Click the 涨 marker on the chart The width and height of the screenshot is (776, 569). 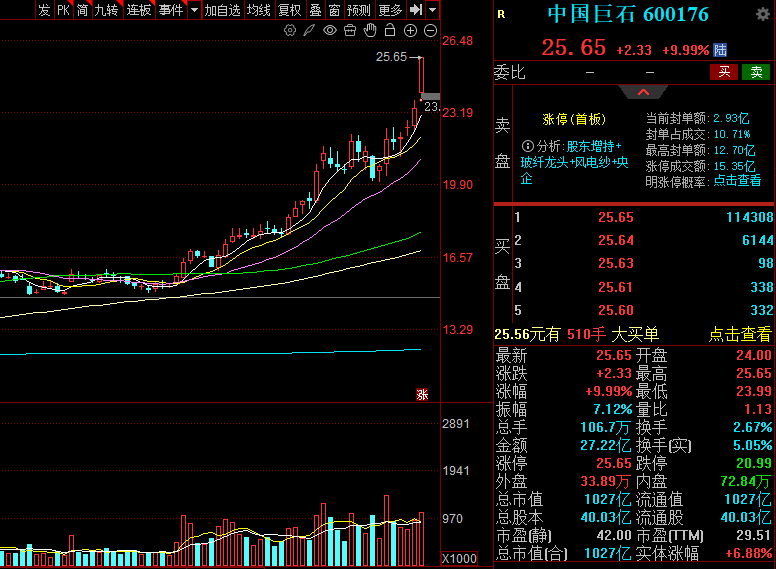[422, 394]
